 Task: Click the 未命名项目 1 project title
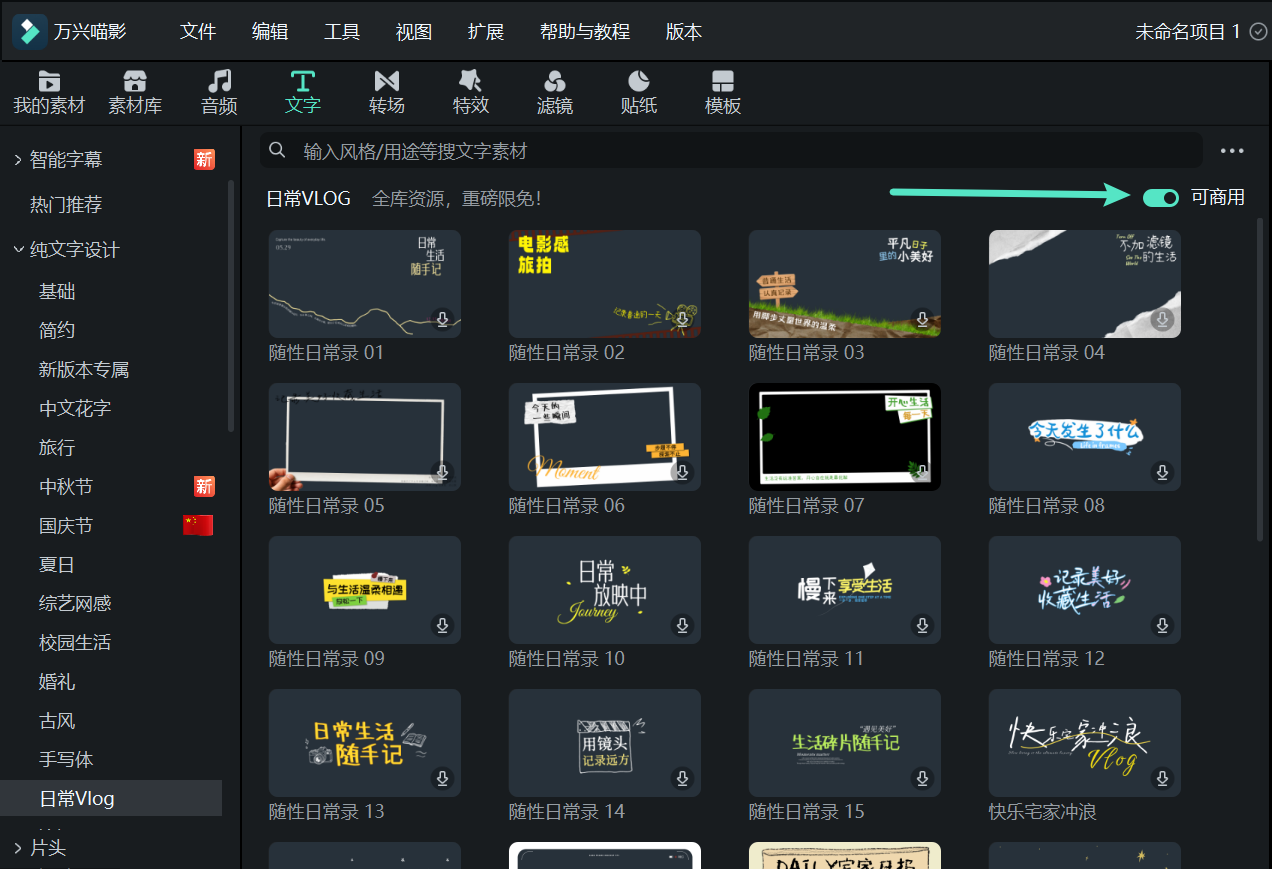pos(1188,32)
